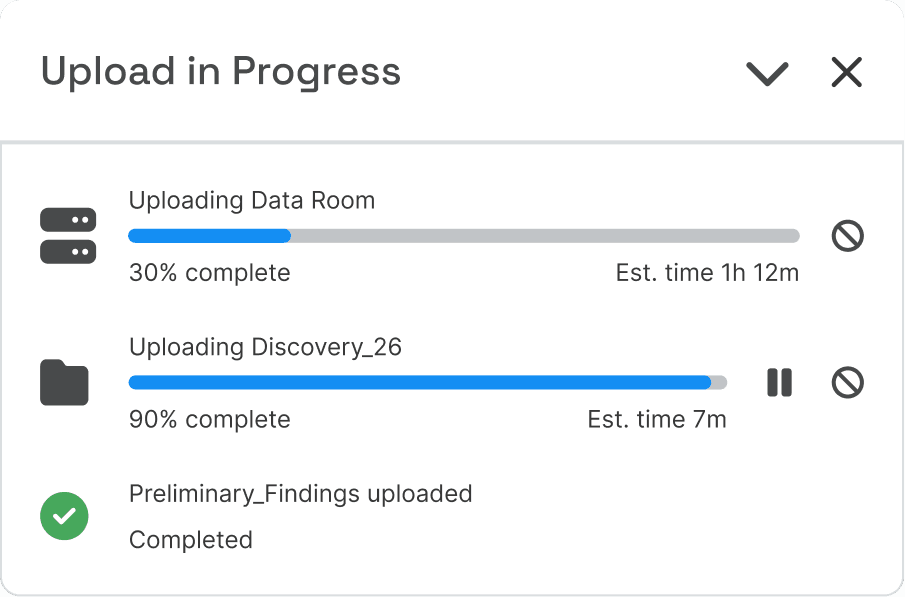Click the Data Room progress bar
The image size is (905, 597).
point(463,236)
